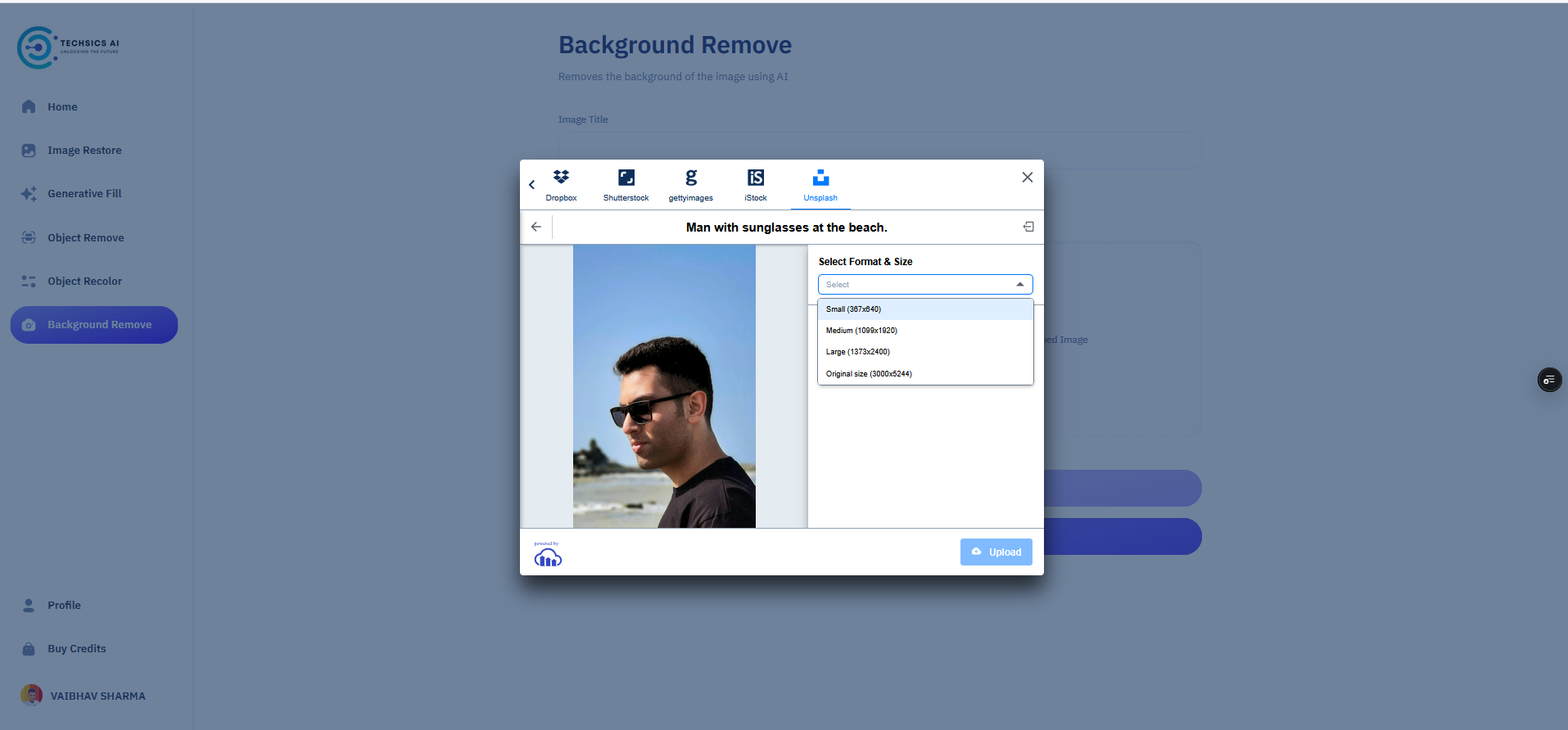This screenshot has width=1568, height=730.
Task: Click the VAIBHAV SHARMA account name
Action: 98,696
